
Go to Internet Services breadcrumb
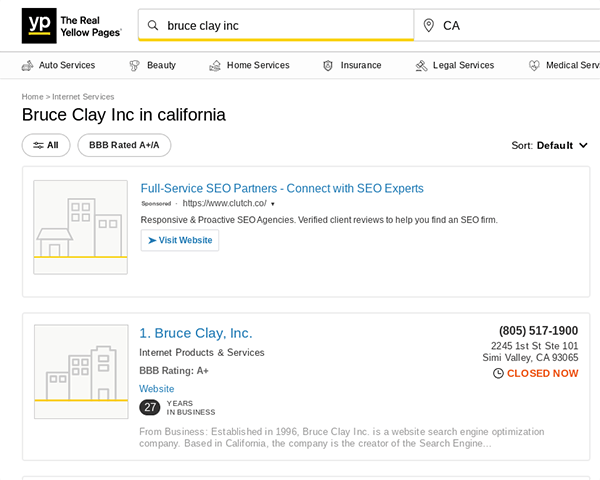click(83, 97)
